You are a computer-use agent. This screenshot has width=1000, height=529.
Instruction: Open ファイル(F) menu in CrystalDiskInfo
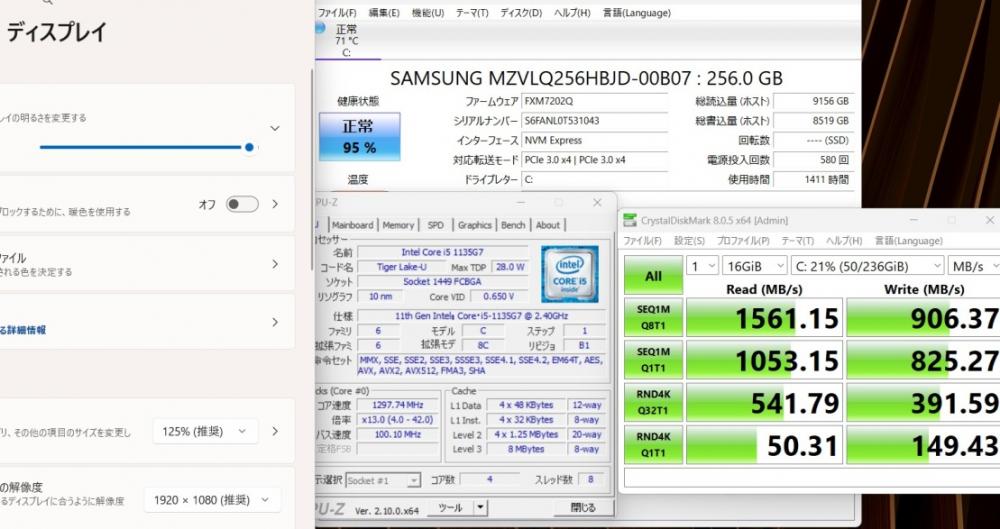337,13
